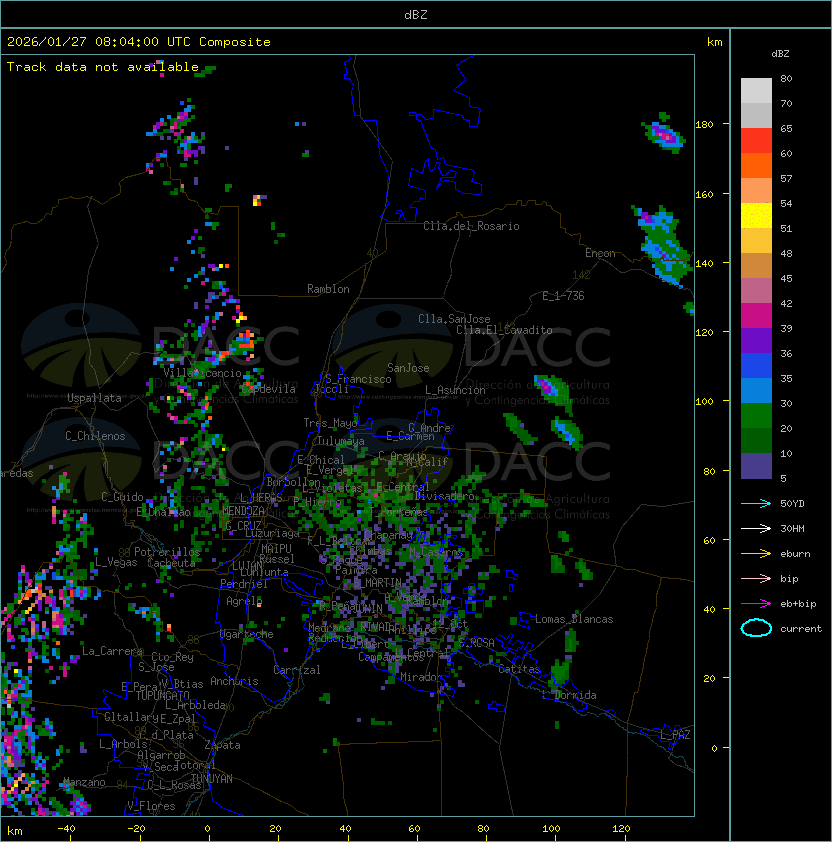Viewport: 832px width, 842px height.
Task: Click the 'dBZ' title at top
Action: (416, 15)
